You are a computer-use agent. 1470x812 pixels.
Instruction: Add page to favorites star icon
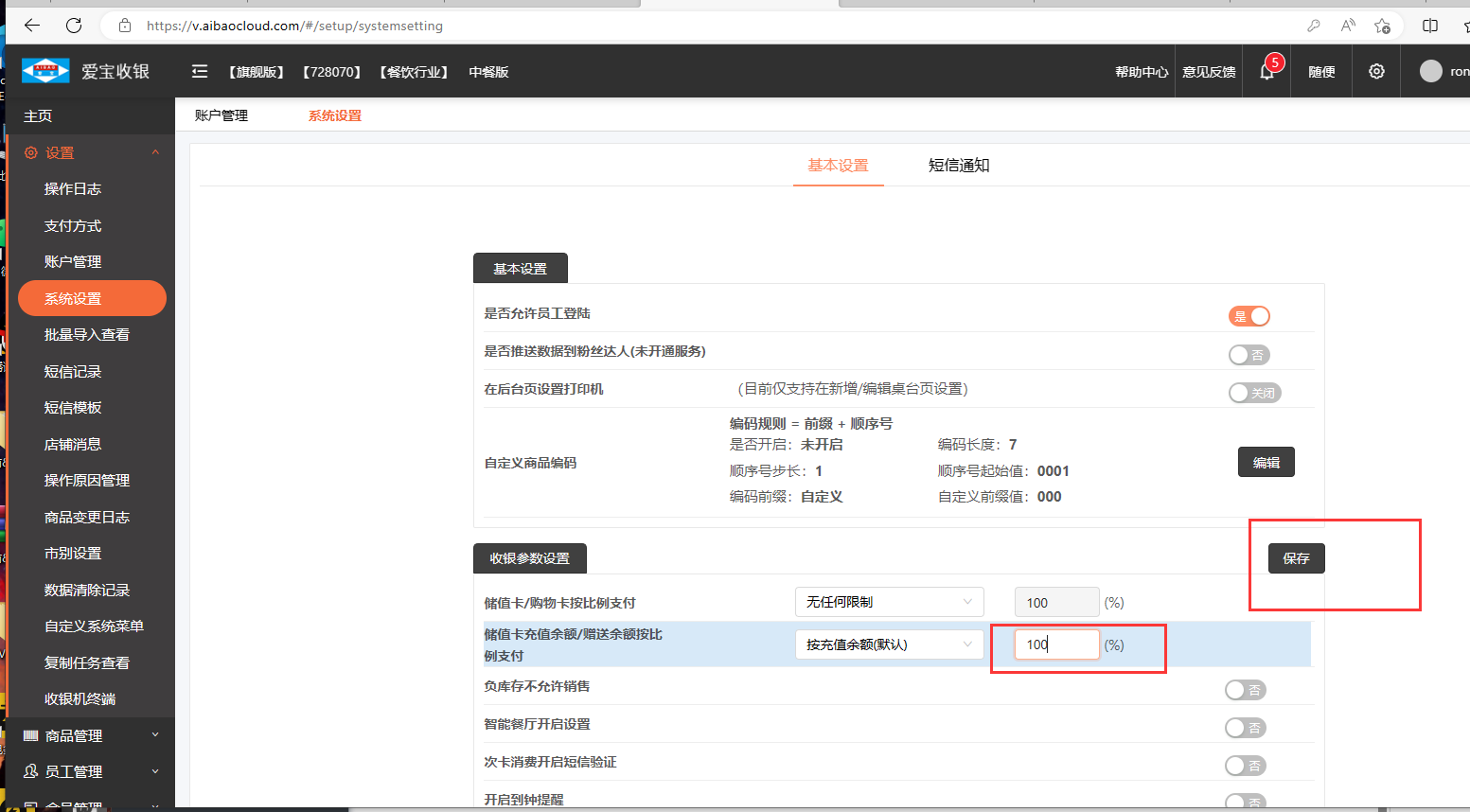point(1382,26)
